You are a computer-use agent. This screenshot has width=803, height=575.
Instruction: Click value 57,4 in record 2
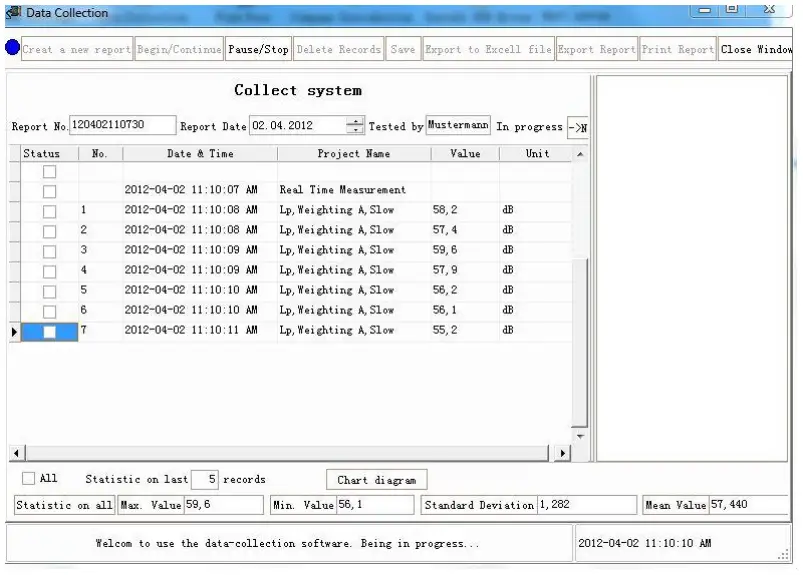click(x=445, y=230)
